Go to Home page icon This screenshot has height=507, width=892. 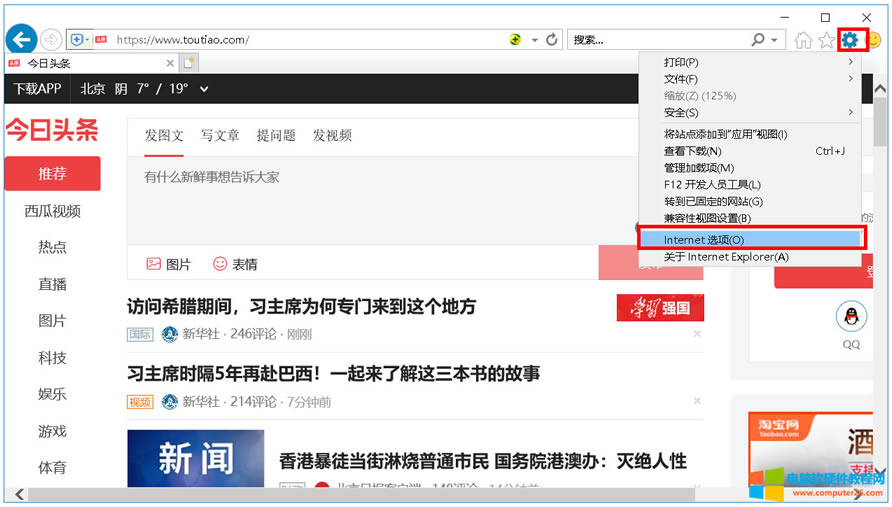tap(803, 40)
